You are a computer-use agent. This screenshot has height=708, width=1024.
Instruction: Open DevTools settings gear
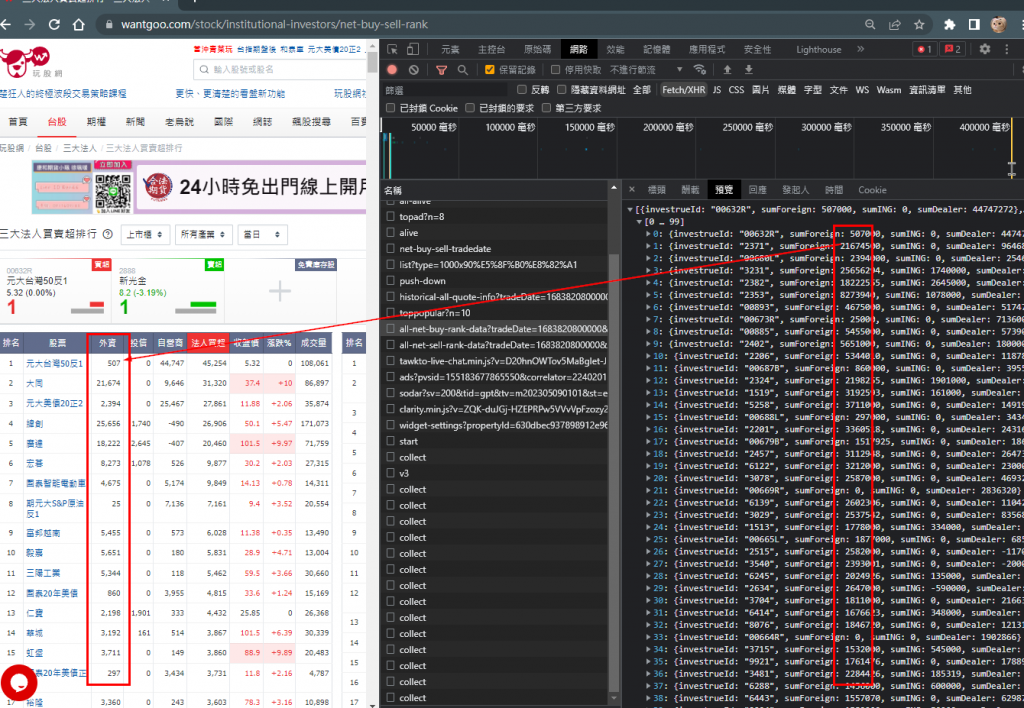click(x=985, y=49)
